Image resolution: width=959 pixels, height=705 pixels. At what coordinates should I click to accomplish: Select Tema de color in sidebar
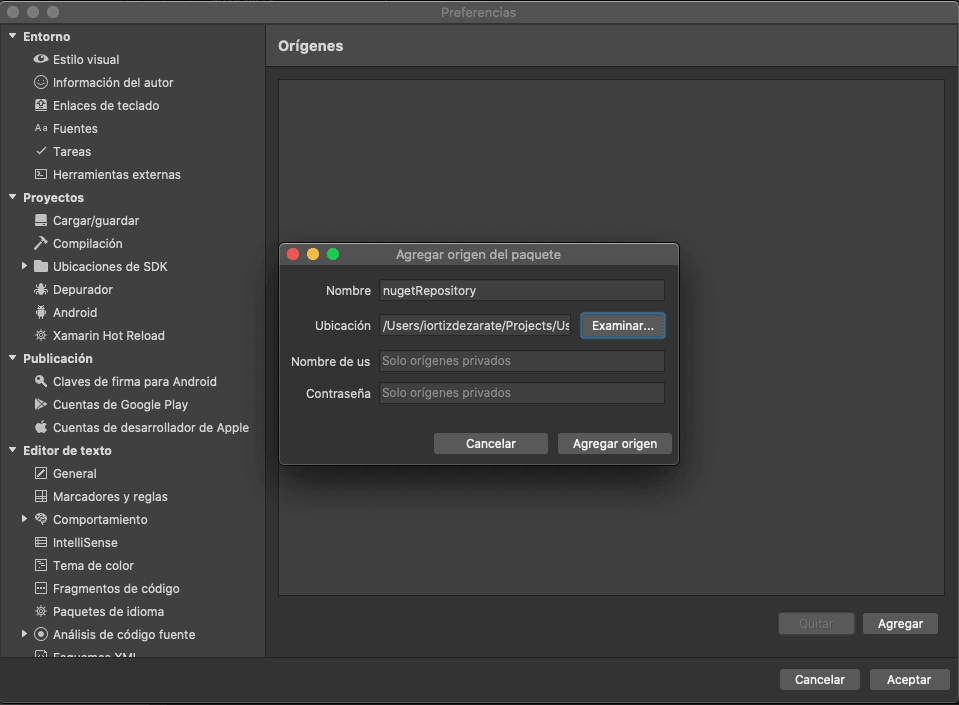(93, 566)
